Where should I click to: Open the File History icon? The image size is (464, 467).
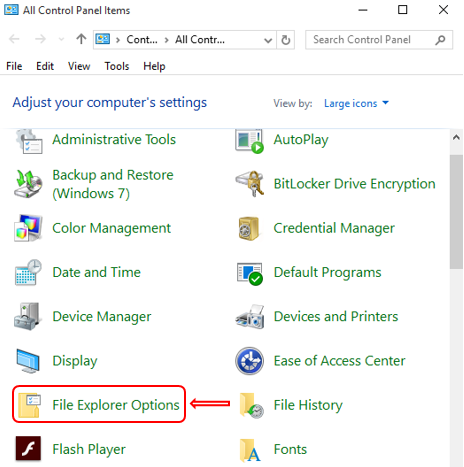pos(251,405)
